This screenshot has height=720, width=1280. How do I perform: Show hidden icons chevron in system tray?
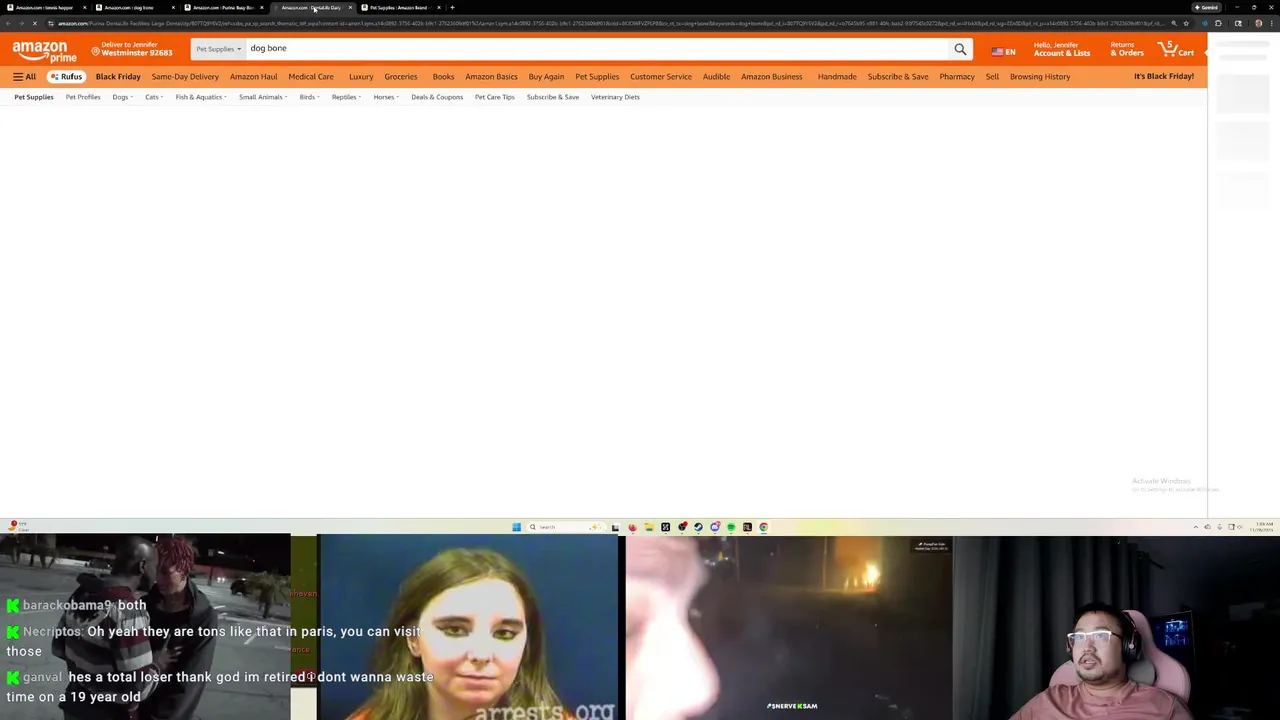pos(1195,527)
